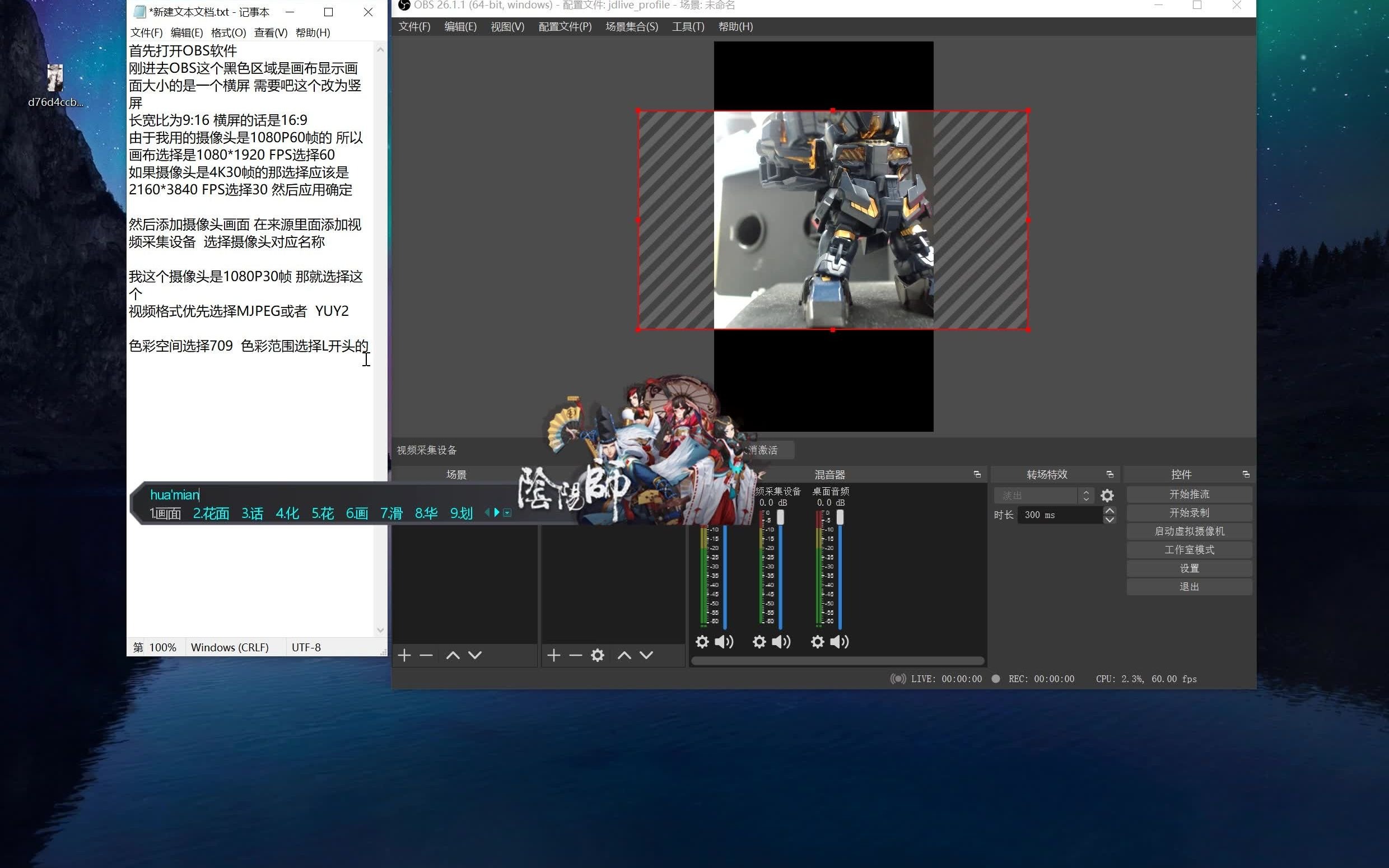Open the 场景集合(S) menu
1389x868 pixels.
[631, 26]
